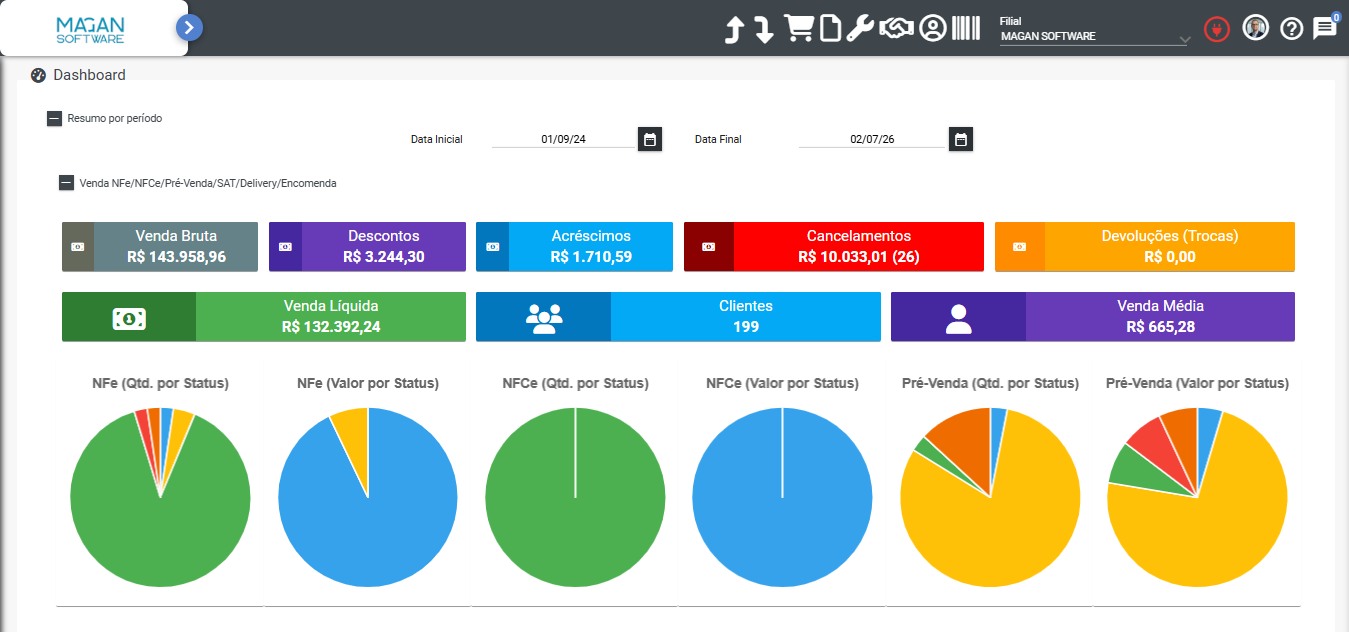Screen dimensions: 1349x632
Task: Click the Magan Software logo
Action: [90, 29]
